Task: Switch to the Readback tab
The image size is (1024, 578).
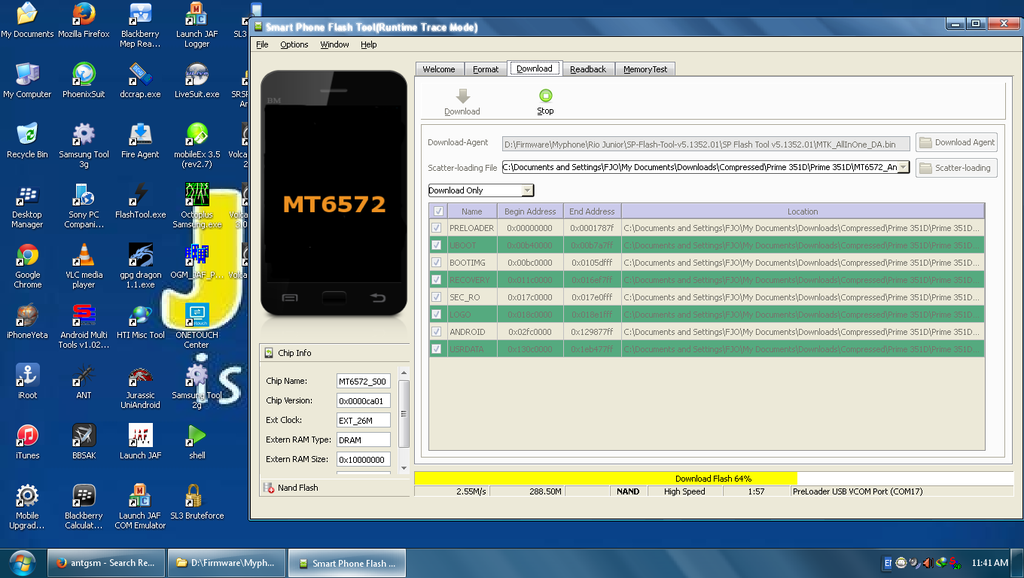Action: pos(588,69)
